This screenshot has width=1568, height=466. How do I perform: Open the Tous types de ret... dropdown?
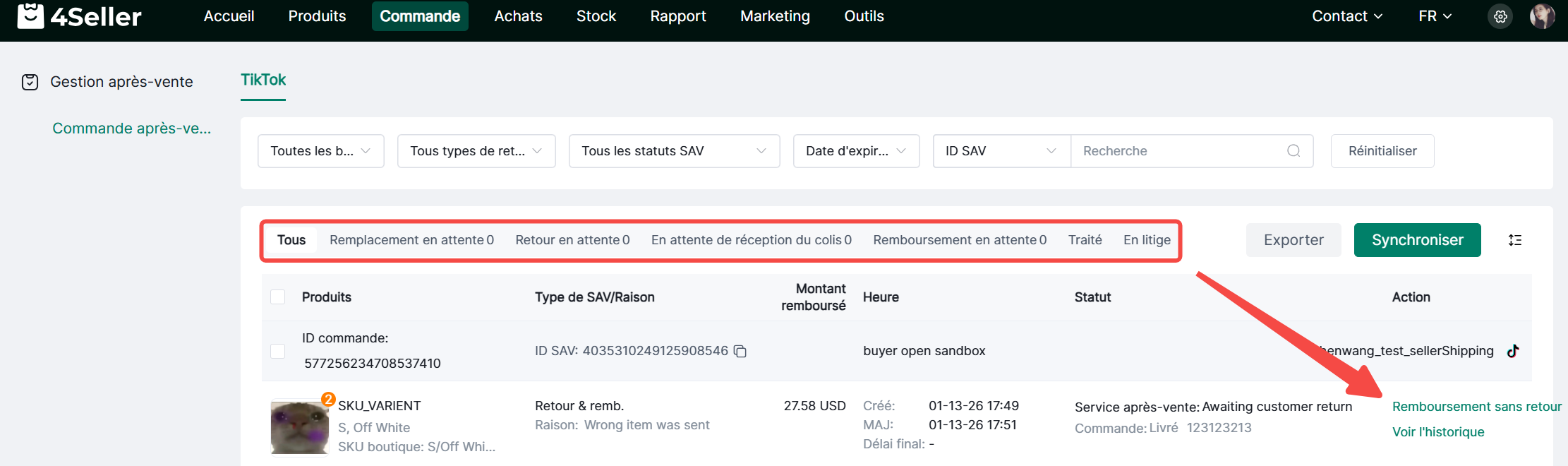[476, 151]
